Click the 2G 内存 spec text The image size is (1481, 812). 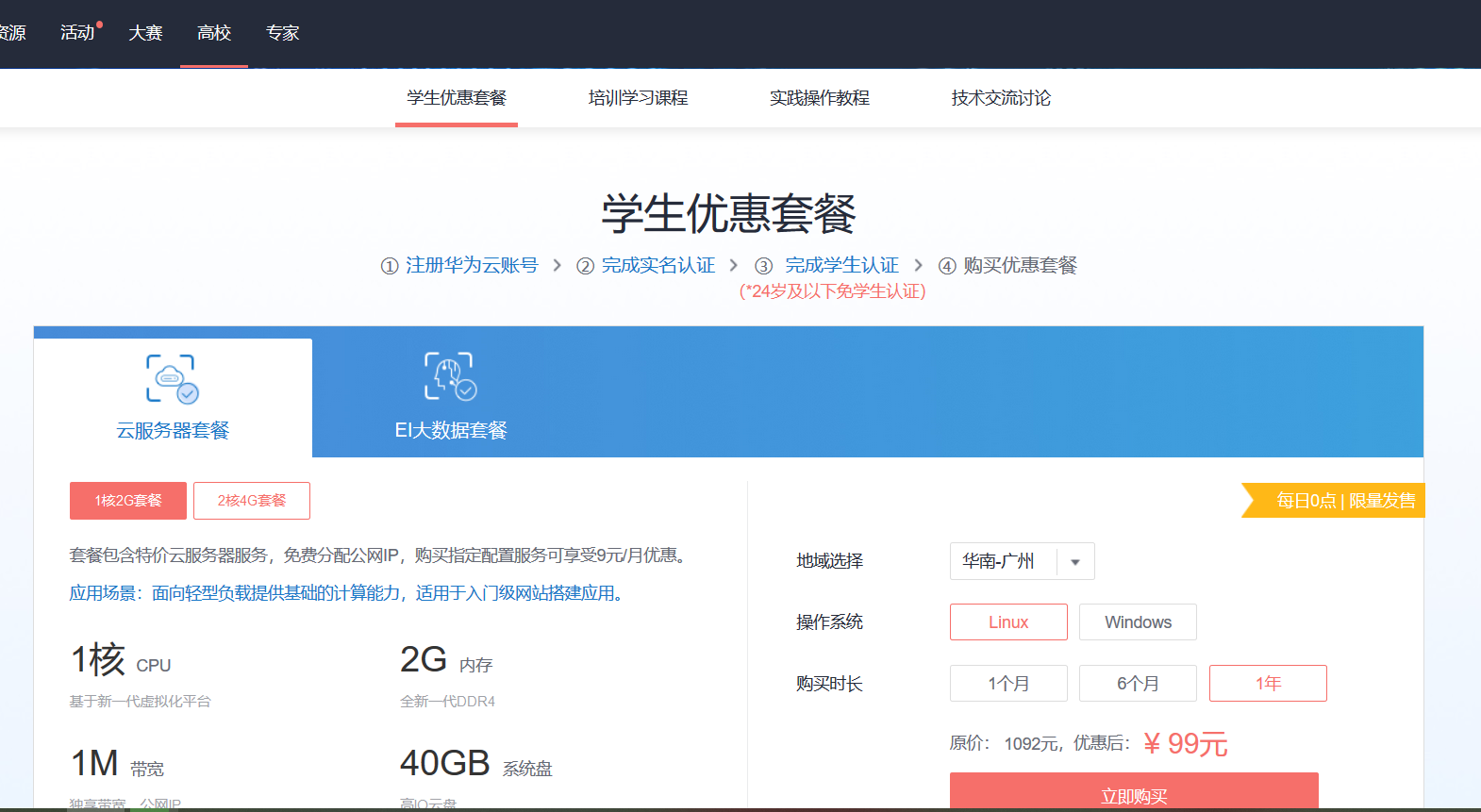point(446,660)
